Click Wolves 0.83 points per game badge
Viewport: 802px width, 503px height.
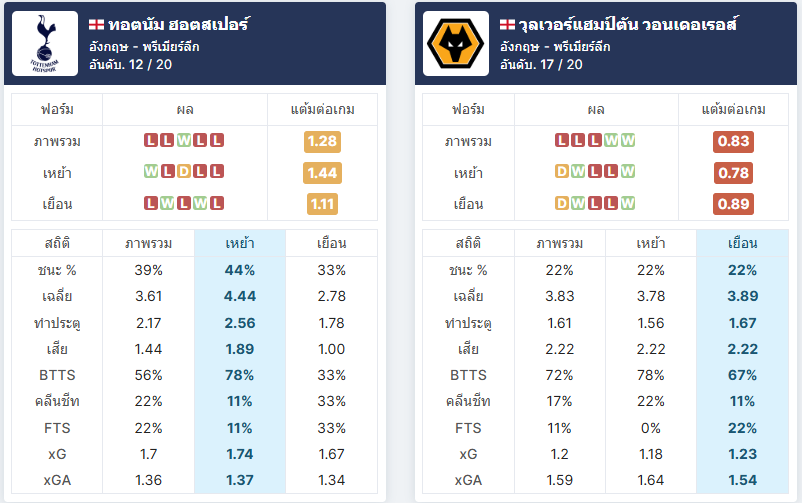pyautogui.click(x=733, y=141)
